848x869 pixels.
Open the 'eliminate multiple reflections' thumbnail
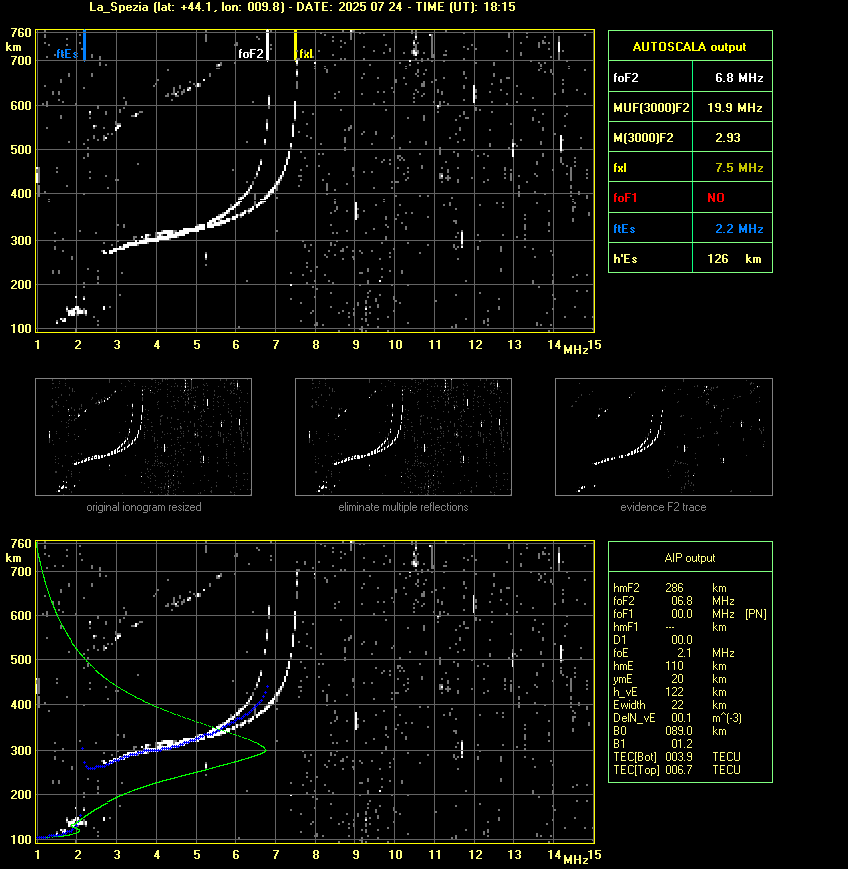pos(403,437)
